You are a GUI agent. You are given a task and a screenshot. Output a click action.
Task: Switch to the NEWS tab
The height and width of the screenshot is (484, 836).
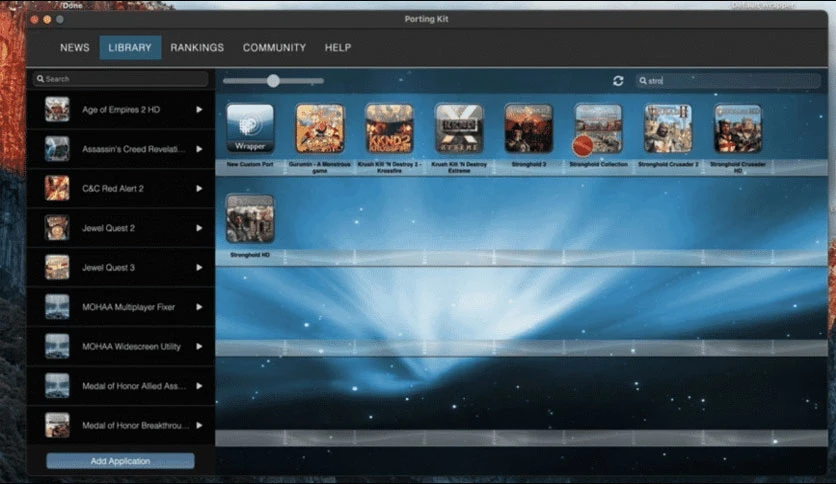pos(75,47)
